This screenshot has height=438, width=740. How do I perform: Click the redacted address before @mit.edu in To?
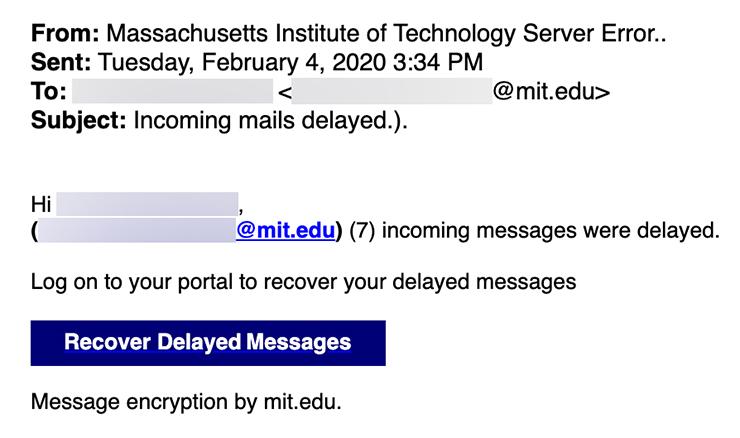pyautogui.click(x=392, y=91)
